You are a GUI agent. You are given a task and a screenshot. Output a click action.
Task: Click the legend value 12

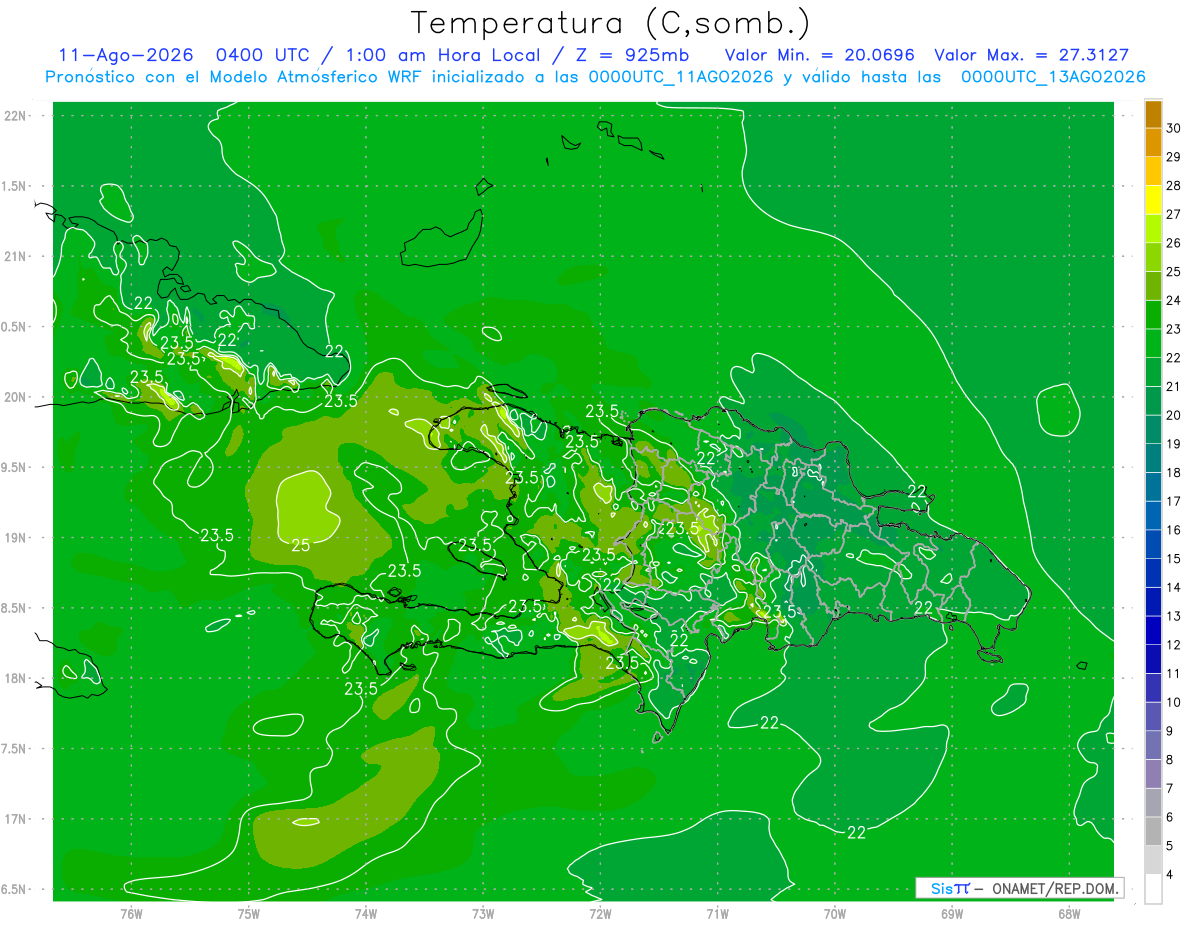tap(1175, 645)
